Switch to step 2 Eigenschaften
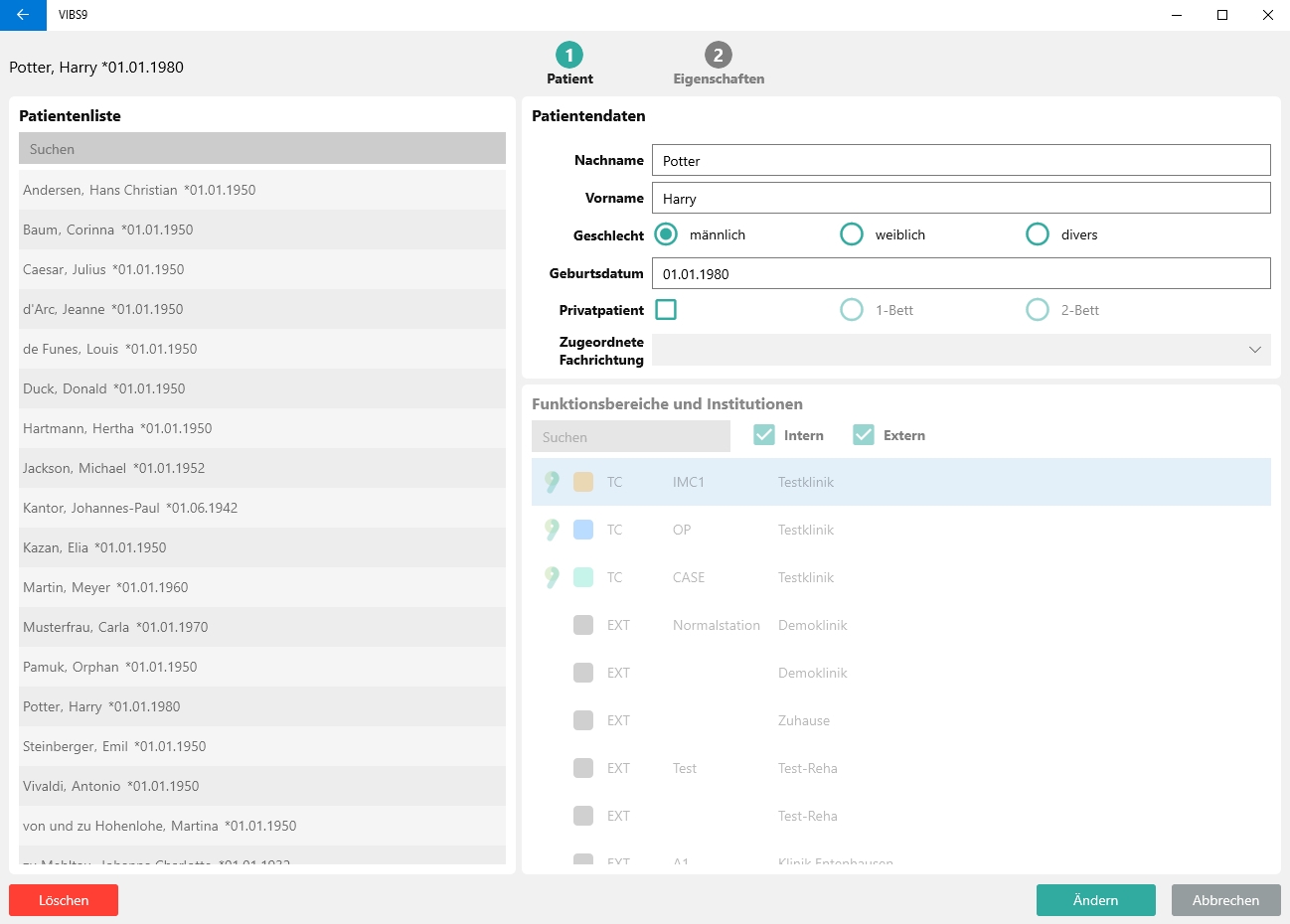Viewport: 1290px width, 924px height. click(719, 64)
